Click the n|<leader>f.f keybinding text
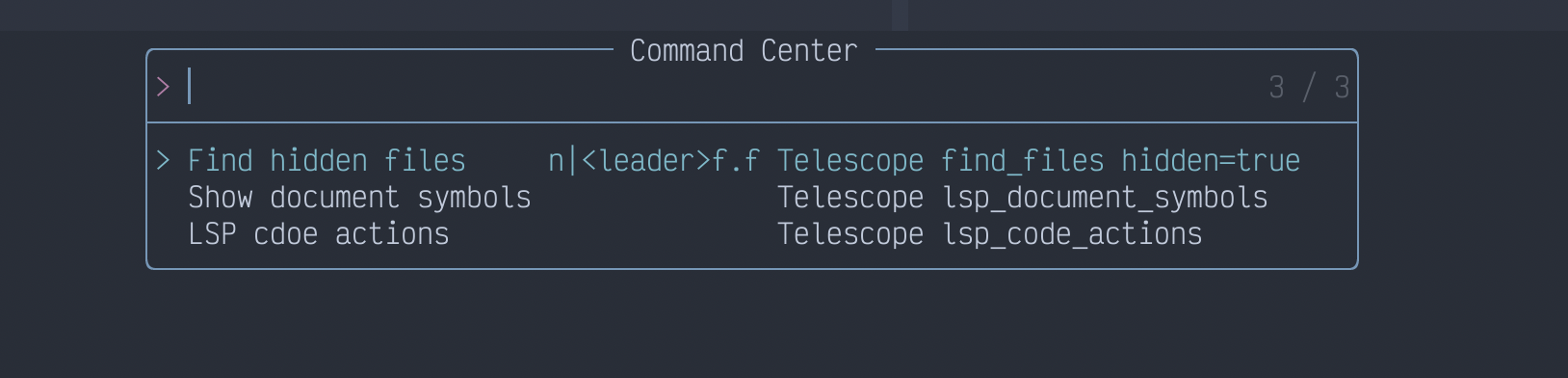Viewport: 1568px width, 378px height. tap(654, 160)
